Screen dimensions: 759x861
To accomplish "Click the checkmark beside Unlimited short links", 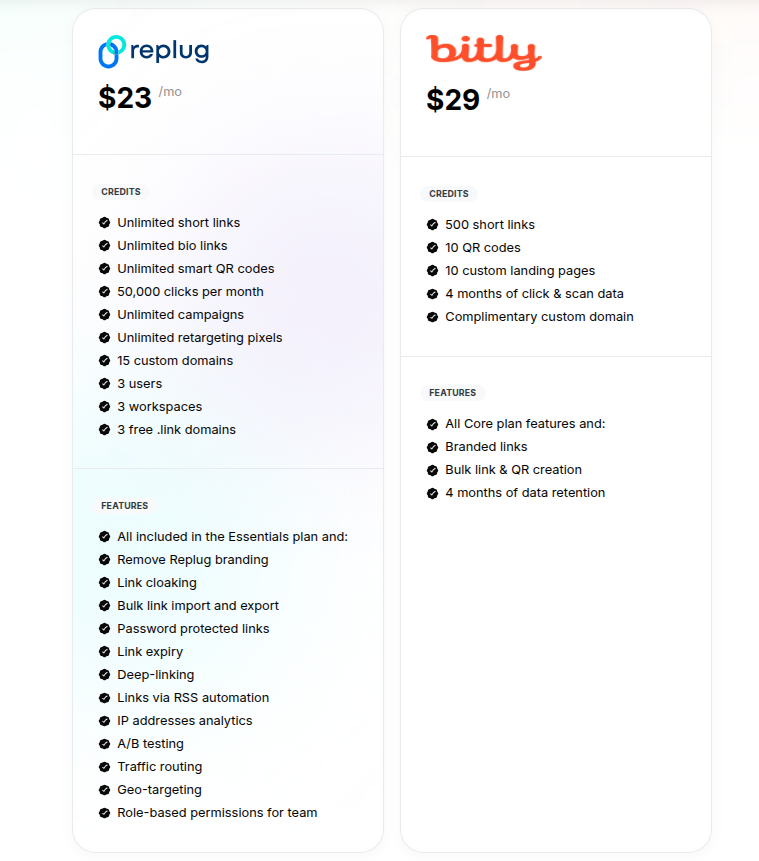I will pyautogui.click(x=106, y=222).
